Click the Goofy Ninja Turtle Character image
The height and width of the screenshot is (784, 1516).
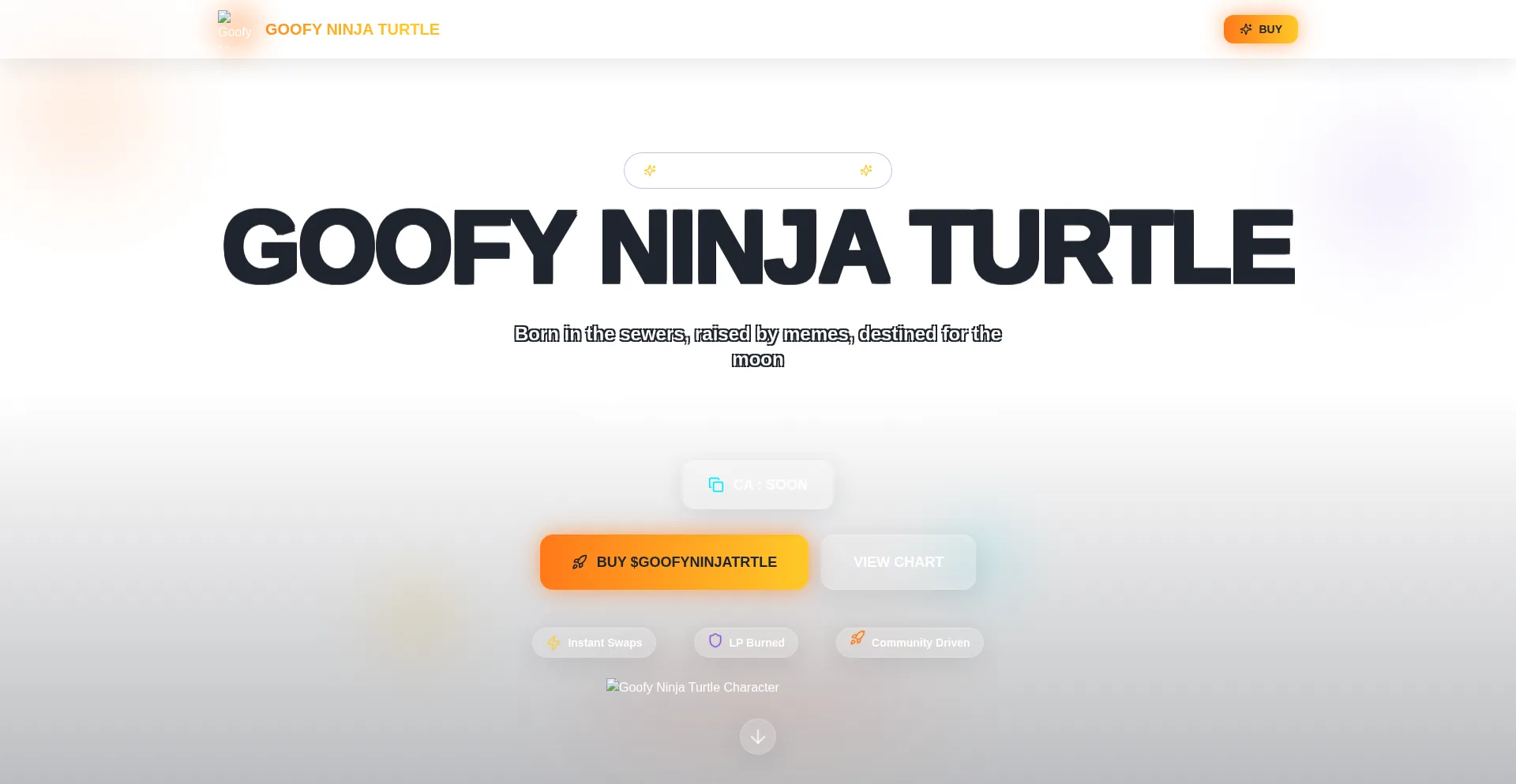[692, 687]
